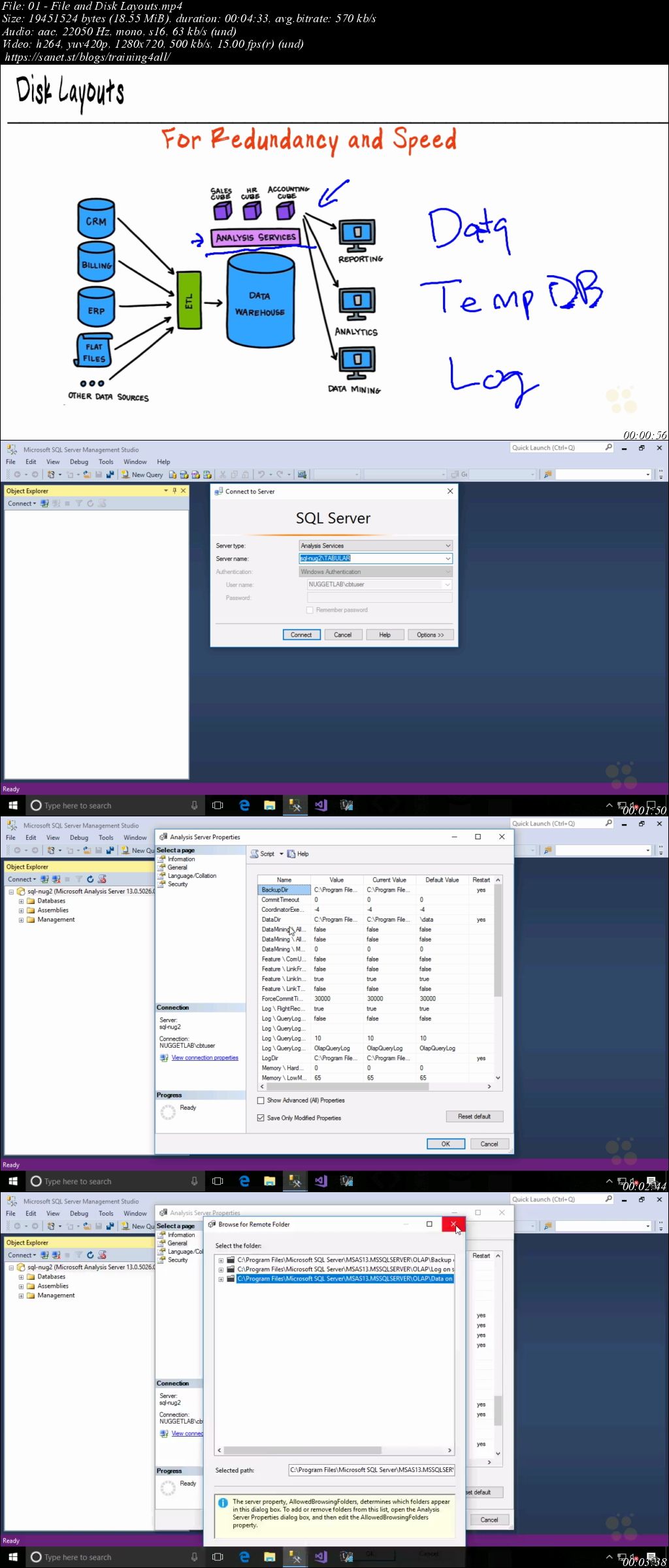The width and height of the screenshot is (669, 1568).
Task: Click Save All icon left of full New Query
Action: (110, 475)
